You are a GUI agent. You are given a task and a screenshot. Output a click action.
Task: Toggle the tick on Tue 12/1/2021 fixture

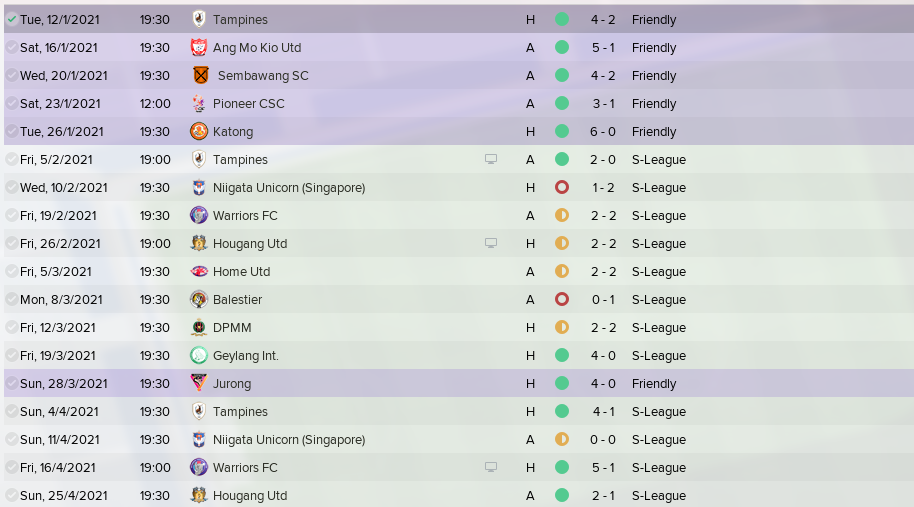pos(12,19)
